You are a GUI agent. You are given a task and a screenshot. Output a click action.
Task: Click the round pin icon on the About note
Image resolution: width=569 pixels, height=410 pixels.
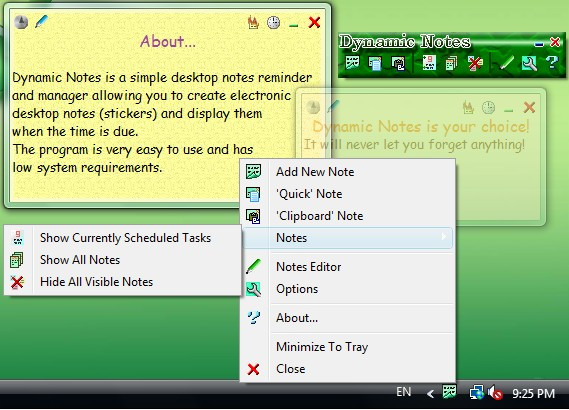[x=21, y=22]
